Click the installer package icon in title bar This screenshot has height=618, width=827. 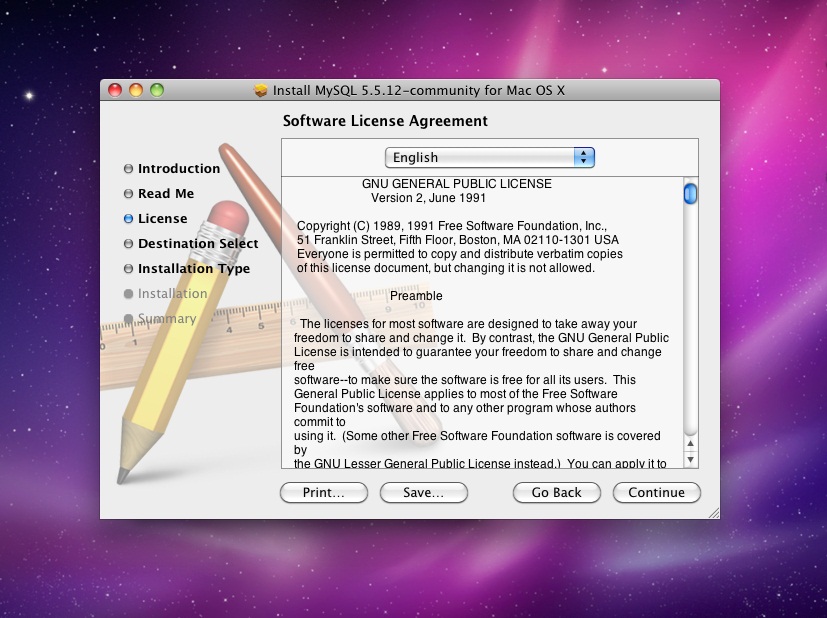(x=261, y=91)
